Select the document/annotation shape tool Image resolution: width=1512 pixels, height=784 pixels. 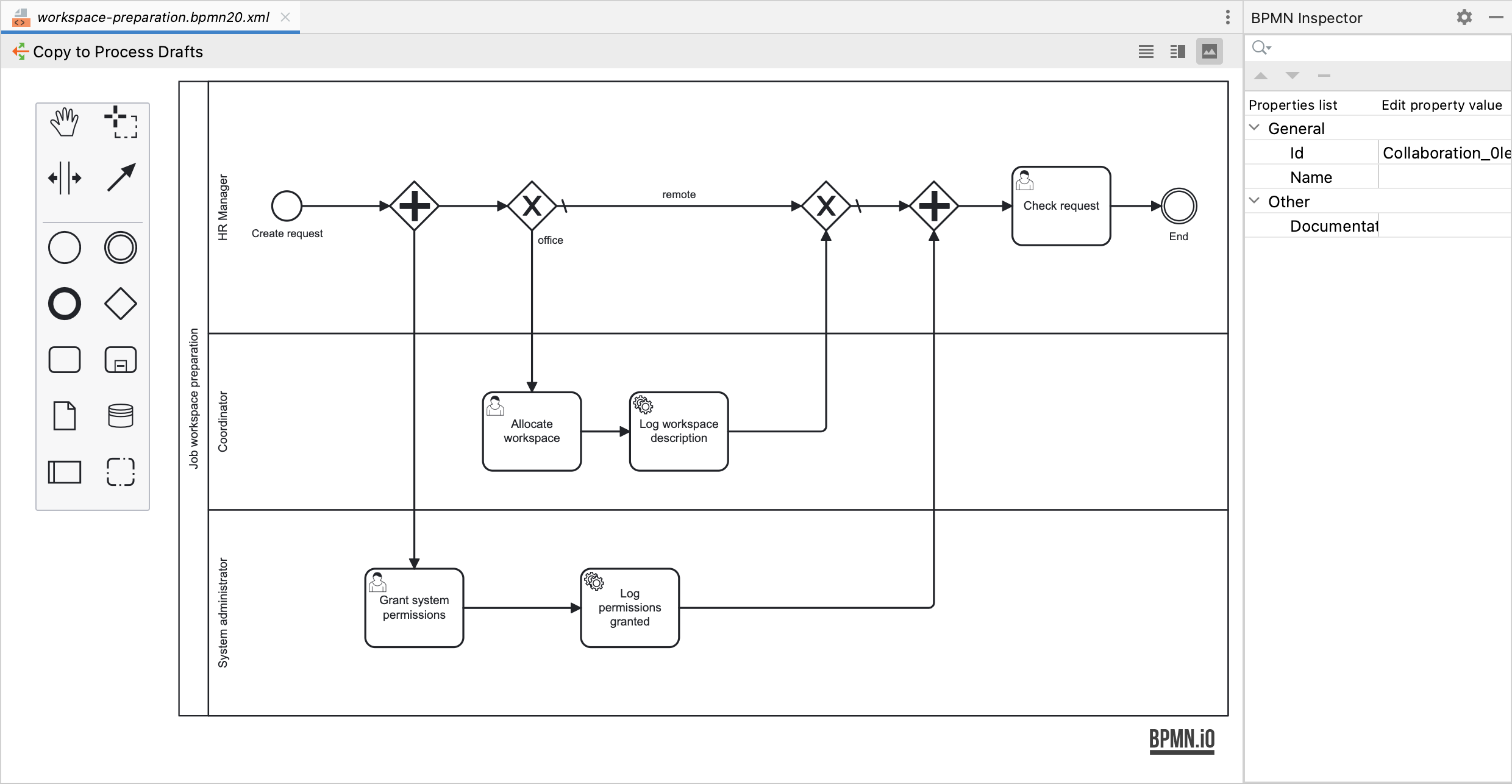tap(65, 415)
